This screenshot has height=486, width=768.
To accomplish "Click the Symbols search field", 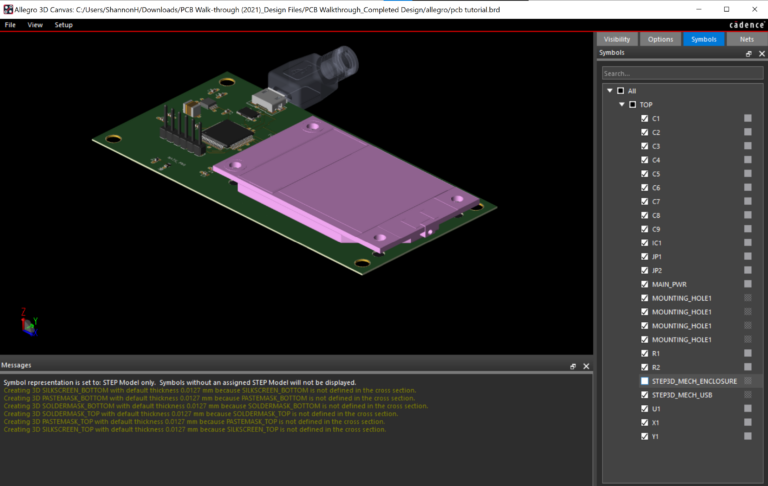I will point(682,73).
